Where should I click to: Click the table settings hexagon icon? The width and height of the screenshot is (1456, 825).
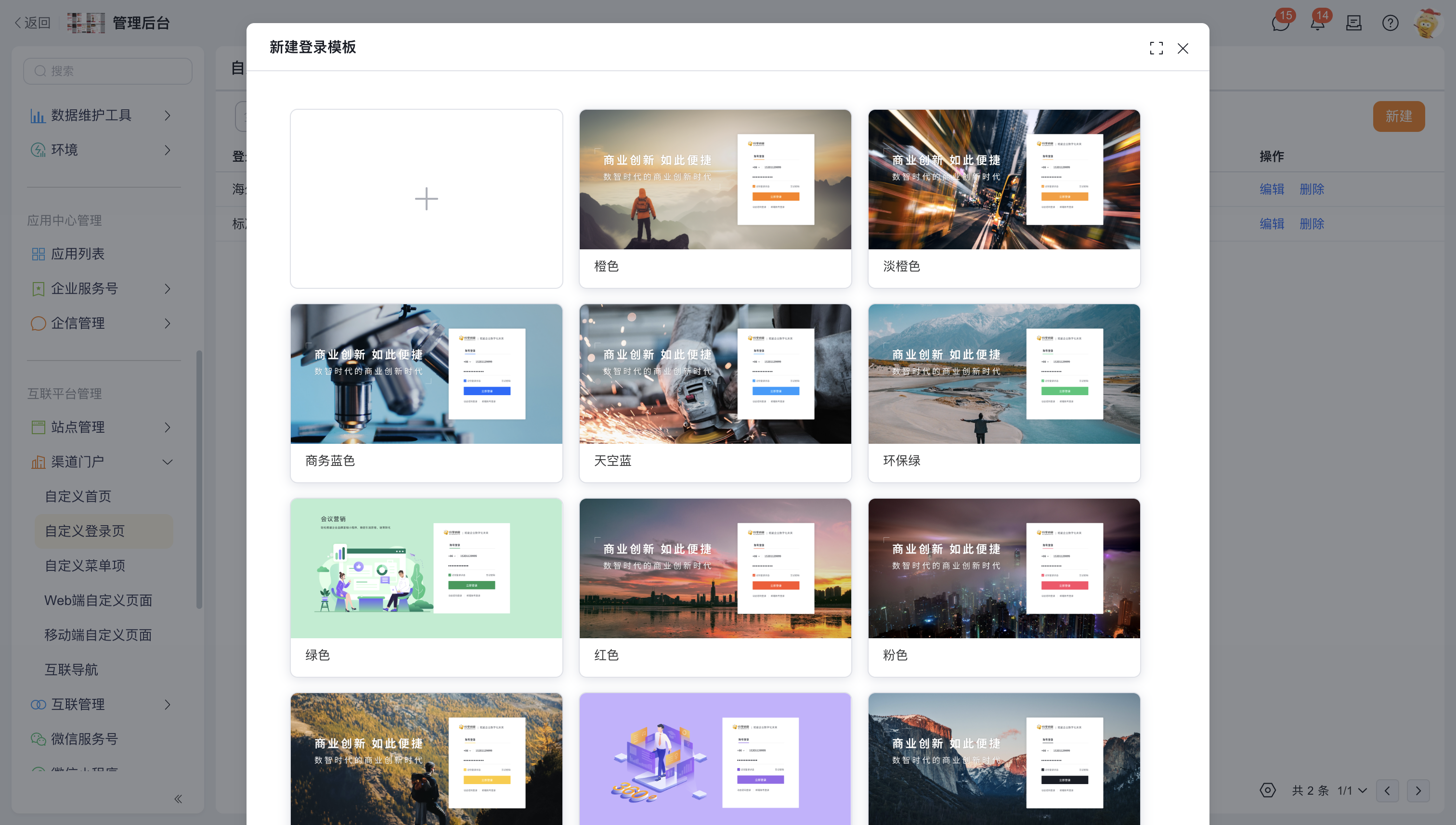tap(1268, 790)
